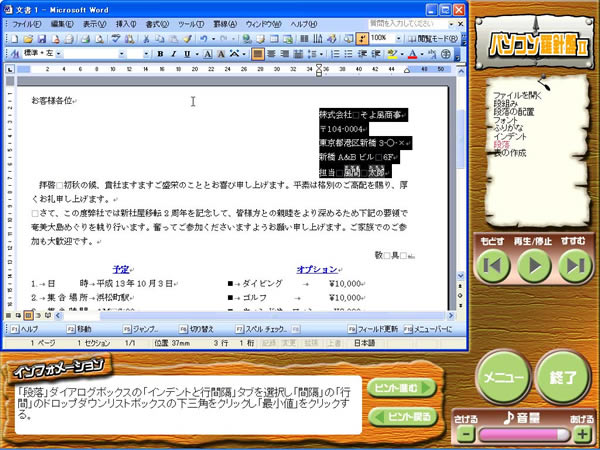
Task: Switch to normal view button
Action: [x=8, y=316]
